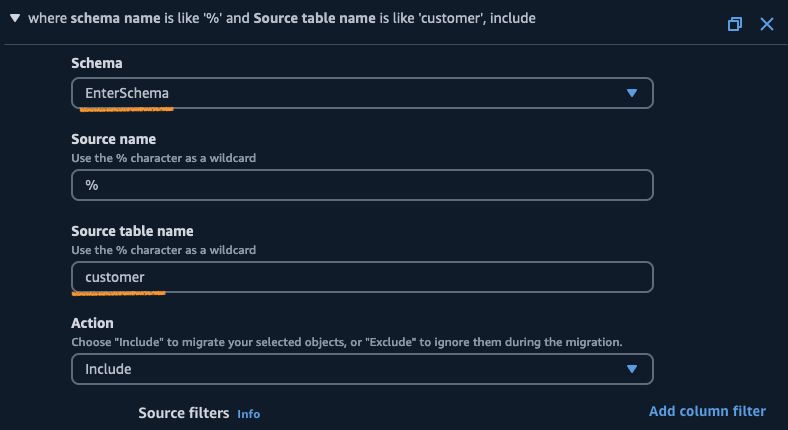Click Add column filter

[707, 411]
